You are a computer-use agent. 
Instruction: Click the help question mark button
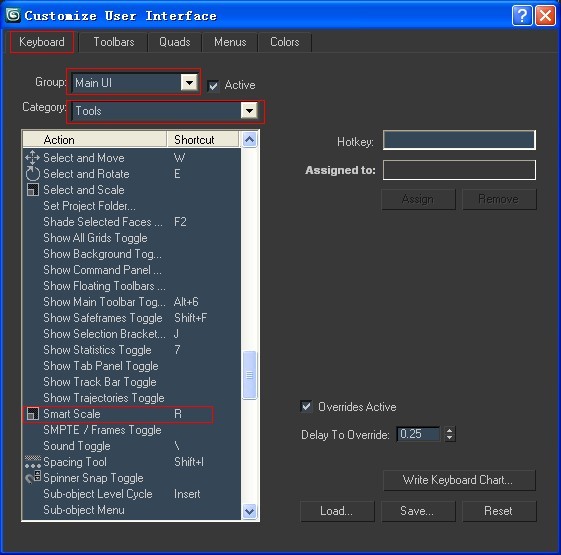[x=522, y=16]
